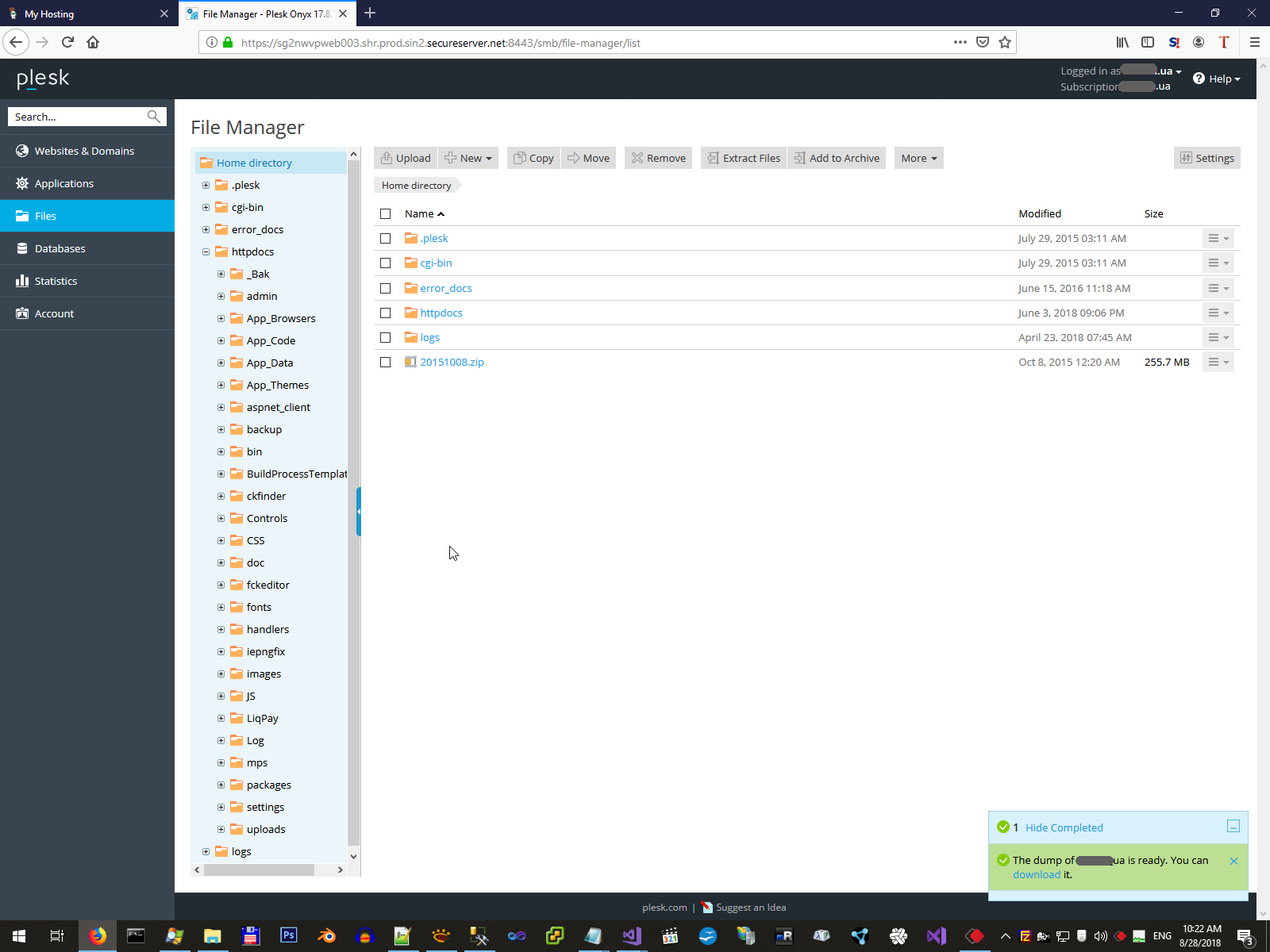The image size is (1270, 952).
Task: Open the Help dropdown
Action: (1216, 79)
